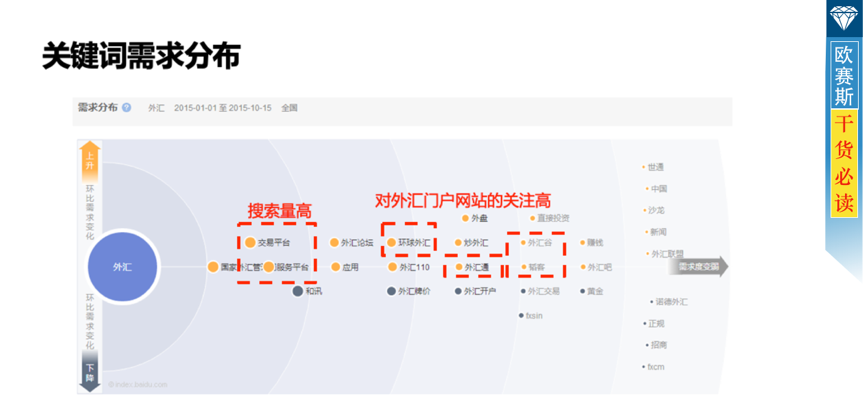Click the orange dot next to 外汇110
This screenshot has width=865, height=396.
pyautogui.click(x=392, y=267)
